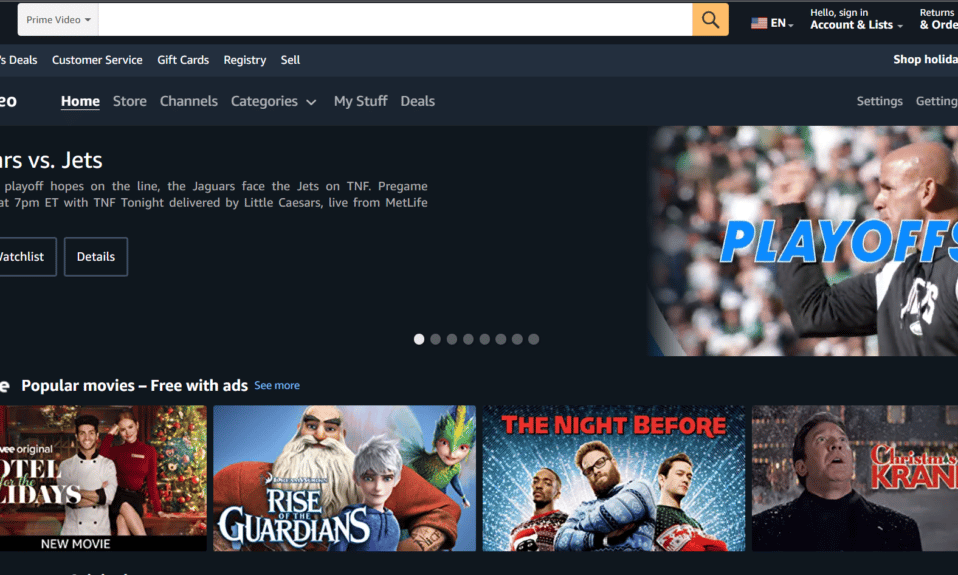Open Gift Cards page
Screen dimensions: 958x575
coord(183,60)
